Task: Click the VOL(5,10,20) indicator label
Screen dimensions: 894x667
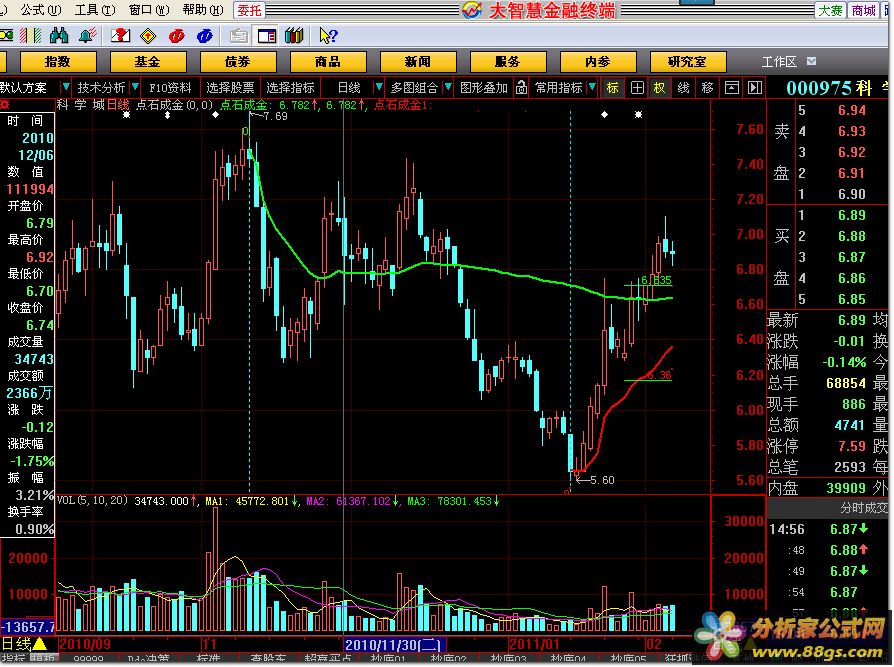Action: [92, 501]
